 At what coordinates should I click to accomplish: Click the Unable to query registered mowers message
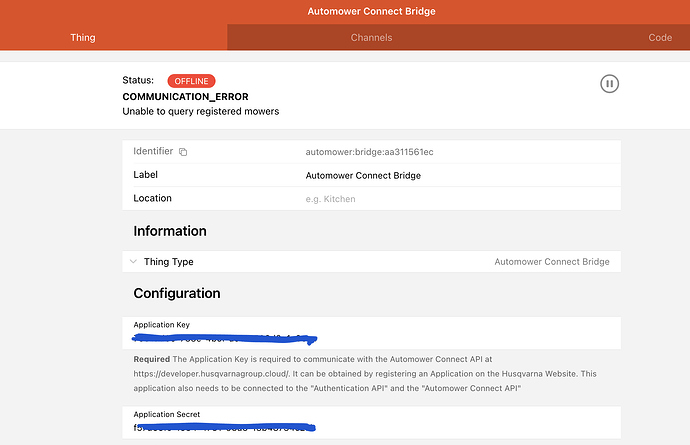(x=200, y=111)
